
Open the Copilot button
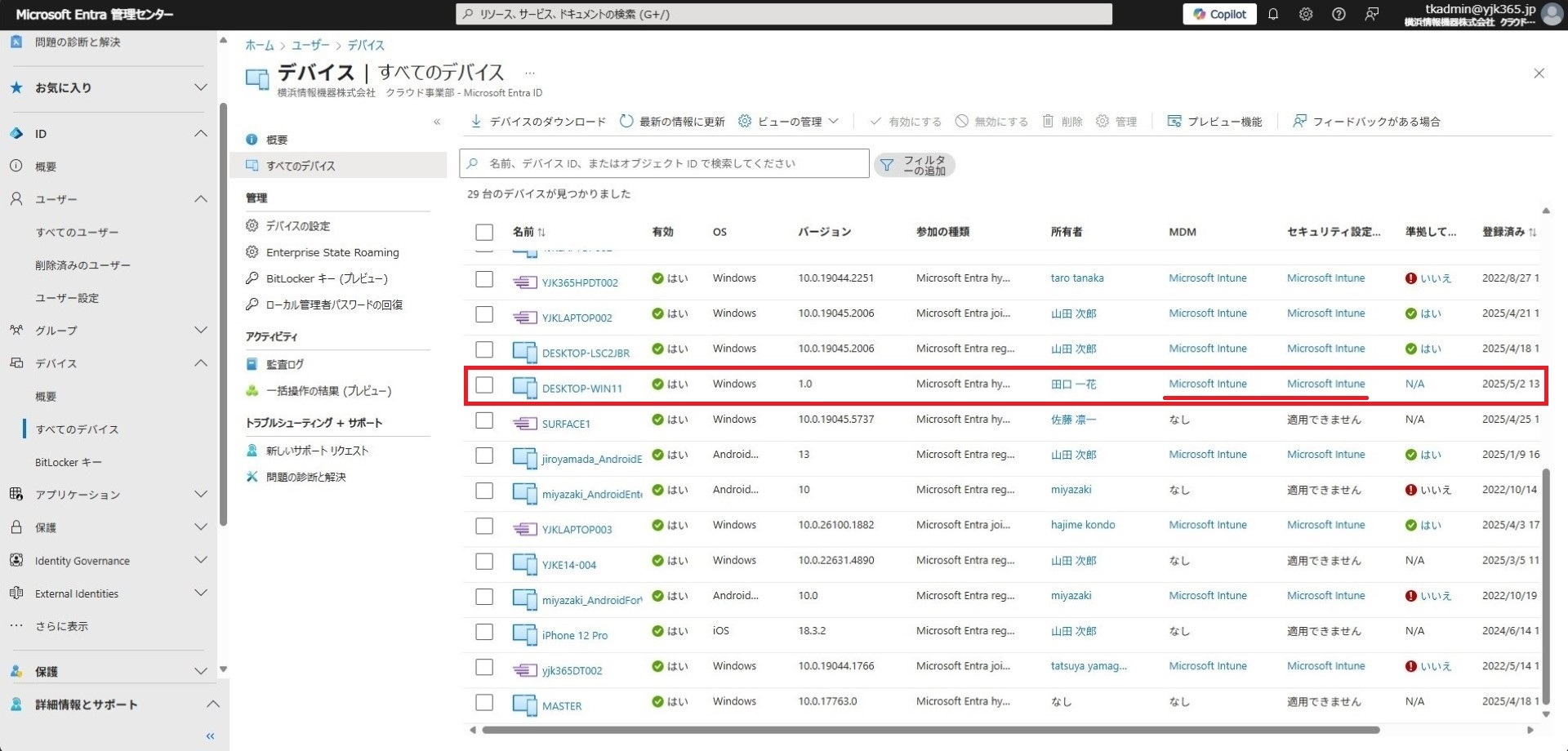click(1219, 14)
